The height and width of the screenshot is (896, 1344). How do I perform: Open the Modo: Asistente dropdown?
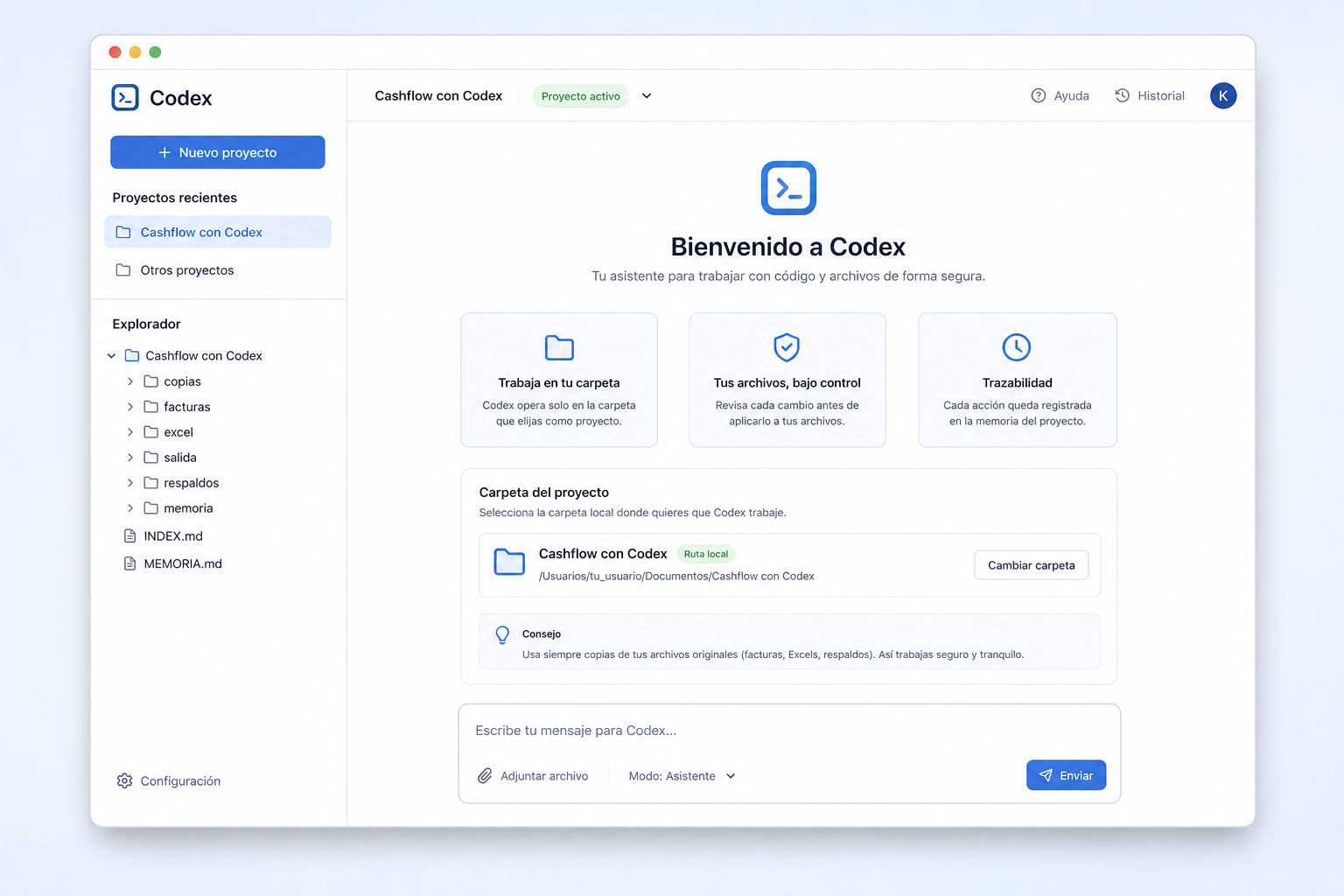click(x=682, y=776)
